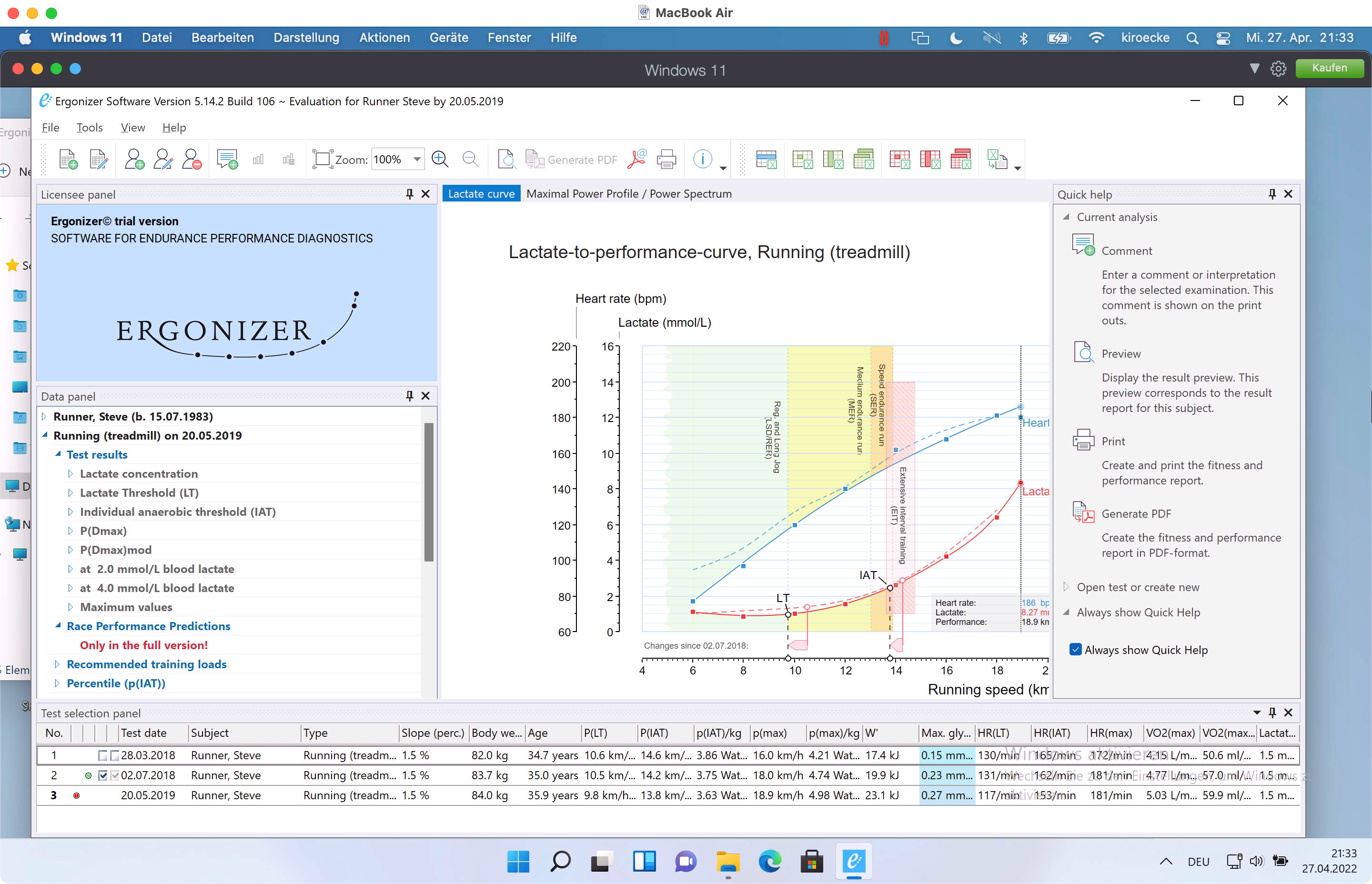Image resolution: width=1372 pixels, height=884 pixels.
Task: Open the dropdown arrow beside info icon
Action: pyautogui.click(x=723, y=168)
